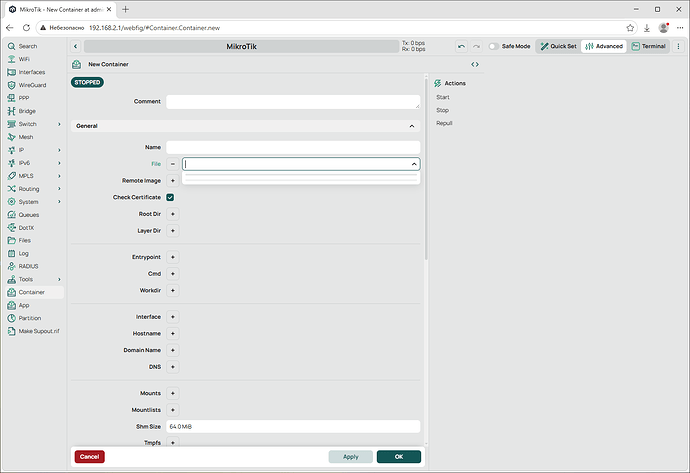The height and width of the screenshot is (473, 690).
Task: Reload the browser page
Action: (x=26, y=28)
